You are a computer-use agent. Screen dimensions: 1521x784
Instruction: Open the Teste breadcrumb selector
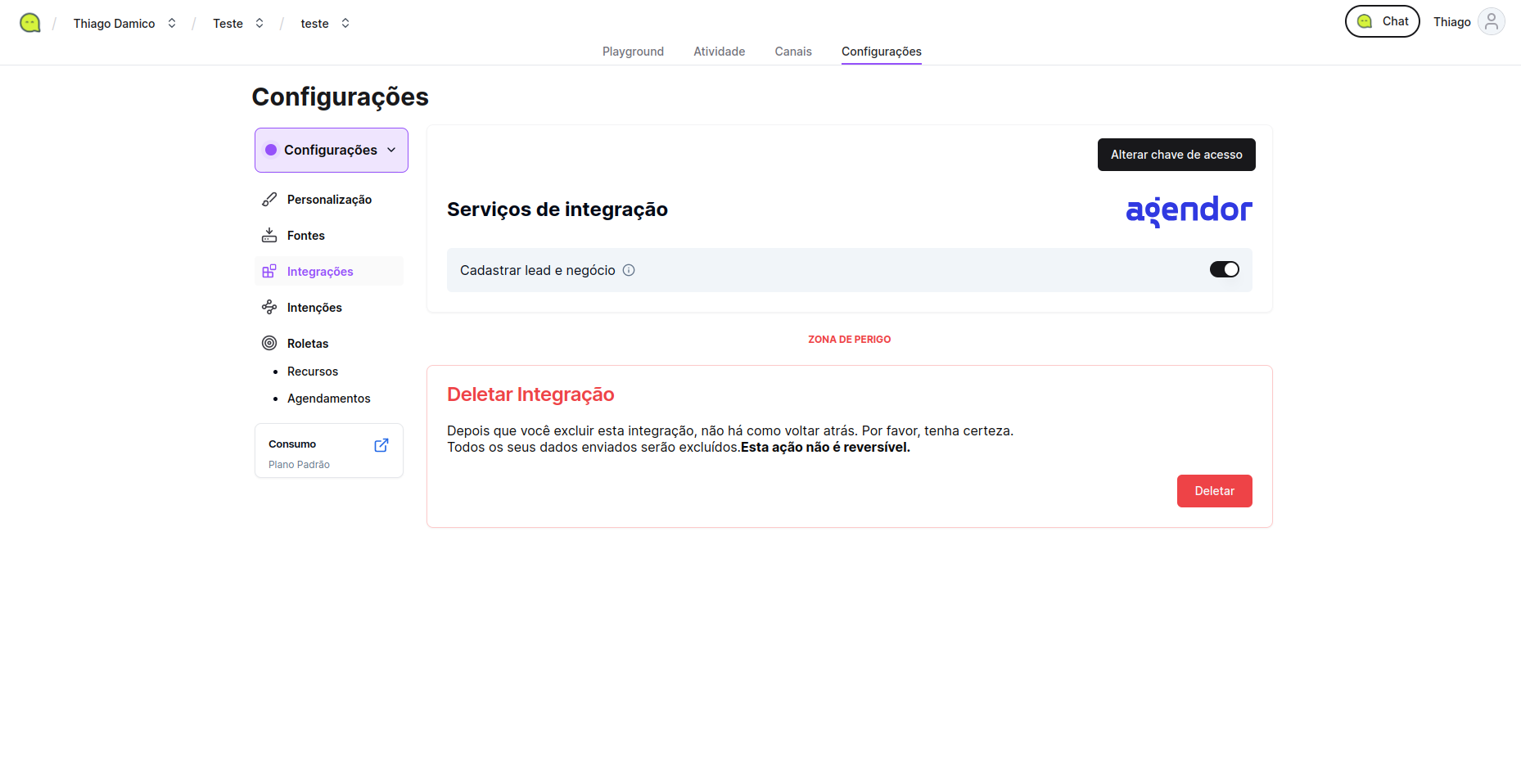237,24
